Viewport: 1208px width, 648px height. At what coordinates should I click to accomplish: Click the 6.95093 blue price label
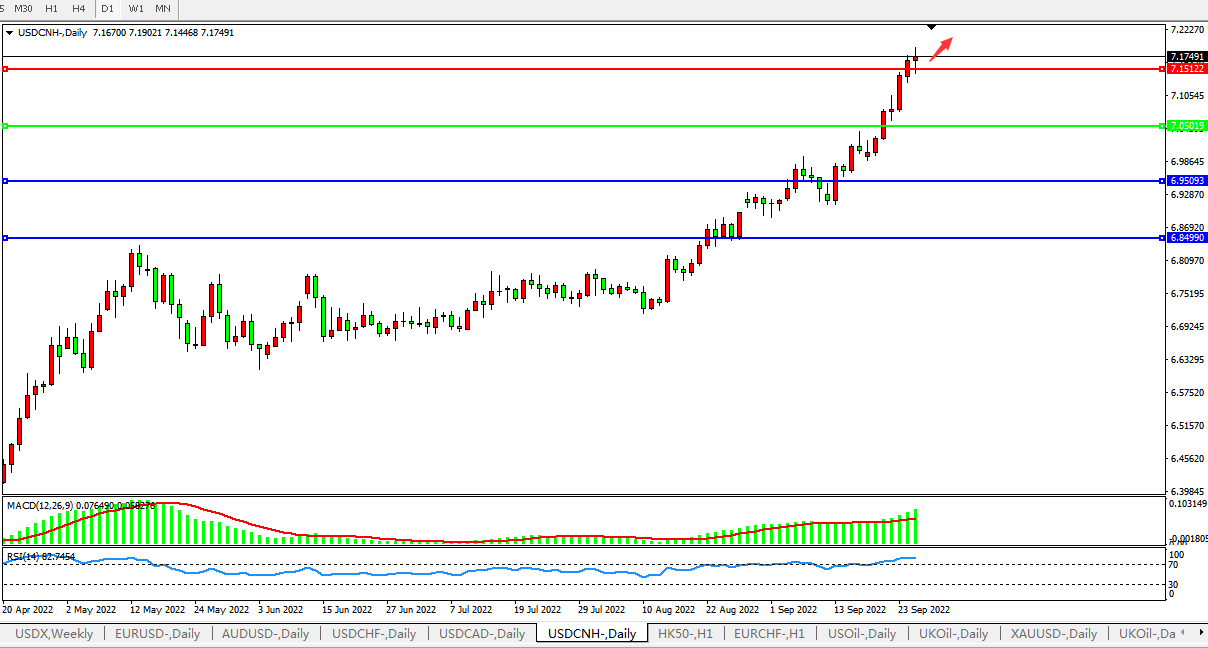(1186, 181)
